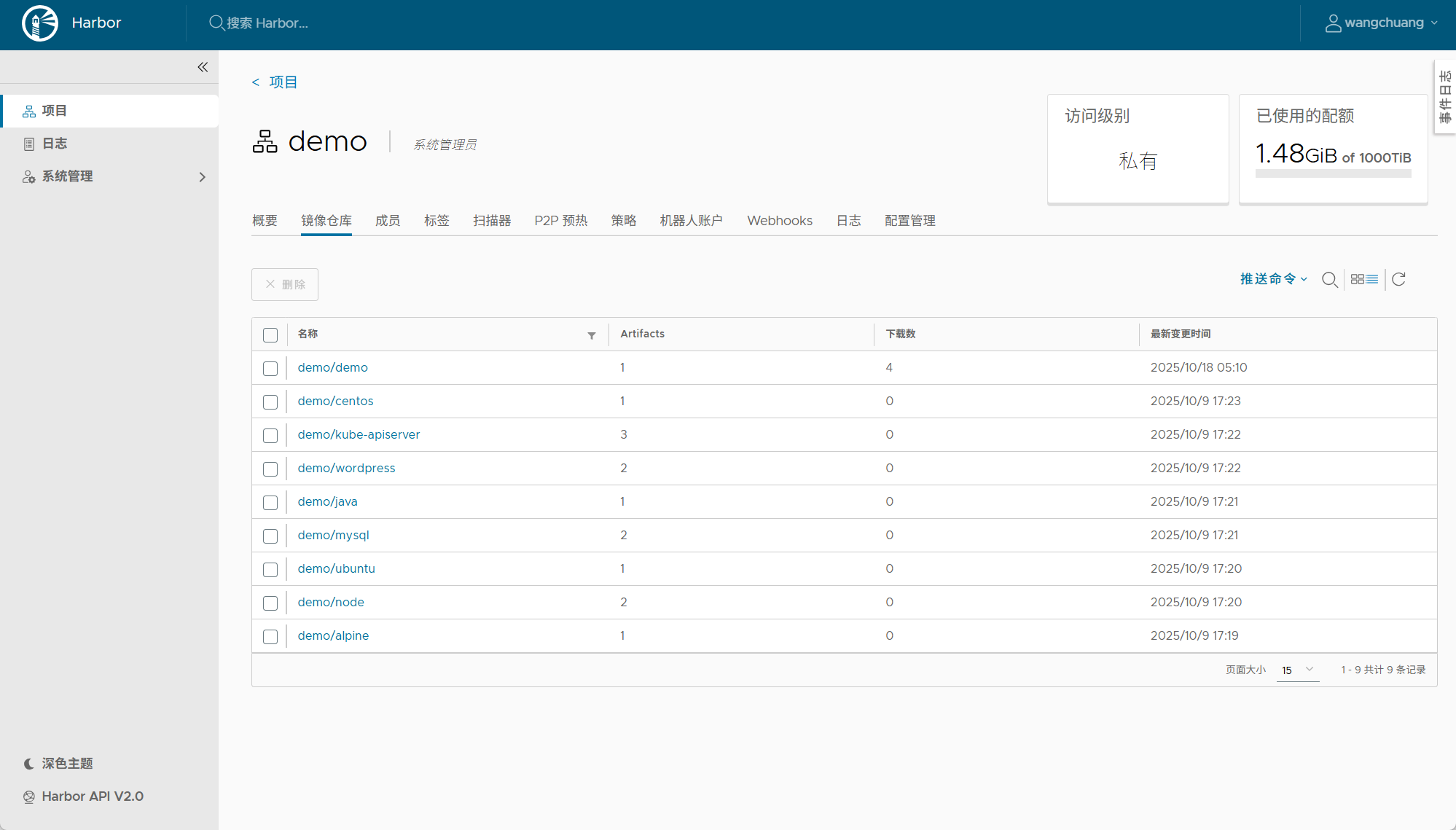Click the Harbor lighthouse logo
Image resolution: width=1456 pixels, height=830 pixels.
point(40,23)
